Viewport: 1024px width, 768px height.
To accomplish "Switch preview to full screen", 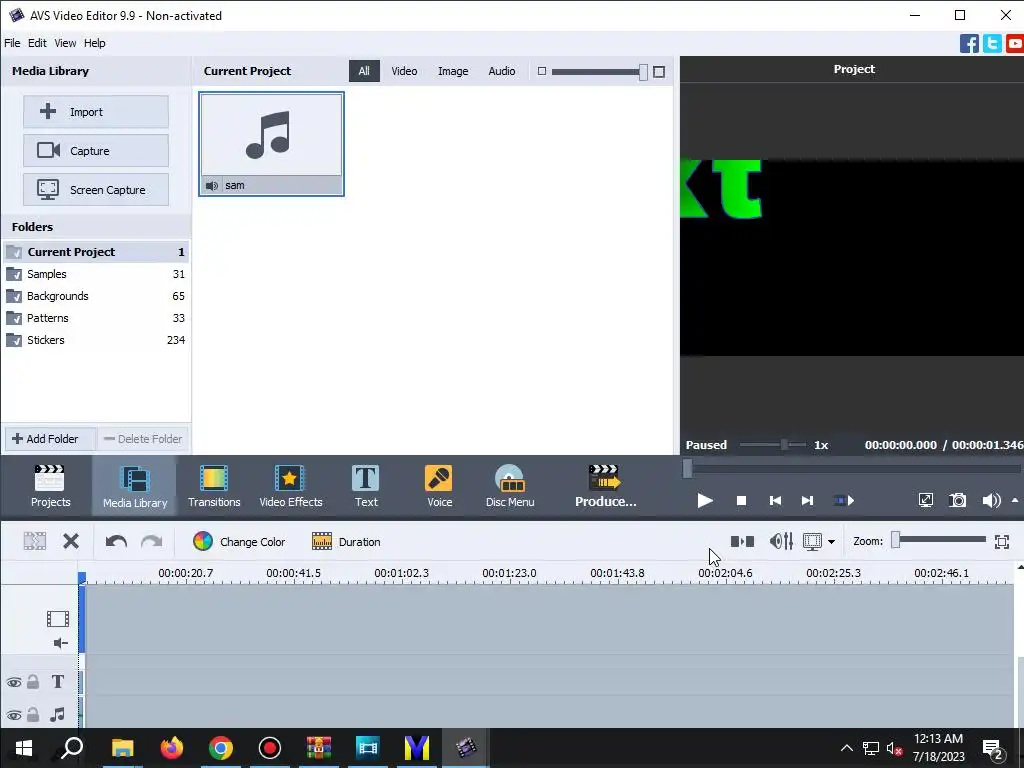I will [925, 501].
